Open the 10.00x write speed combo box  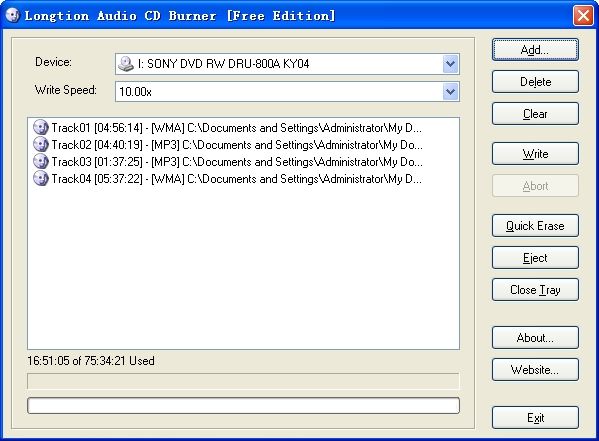coord(287,92)
